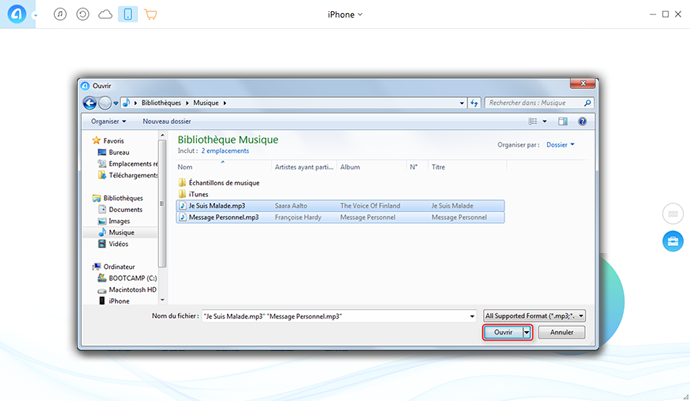Click the Saara Aalto artist cell
Viewport: 690px width, 401px height.
(x=291, y=206)
